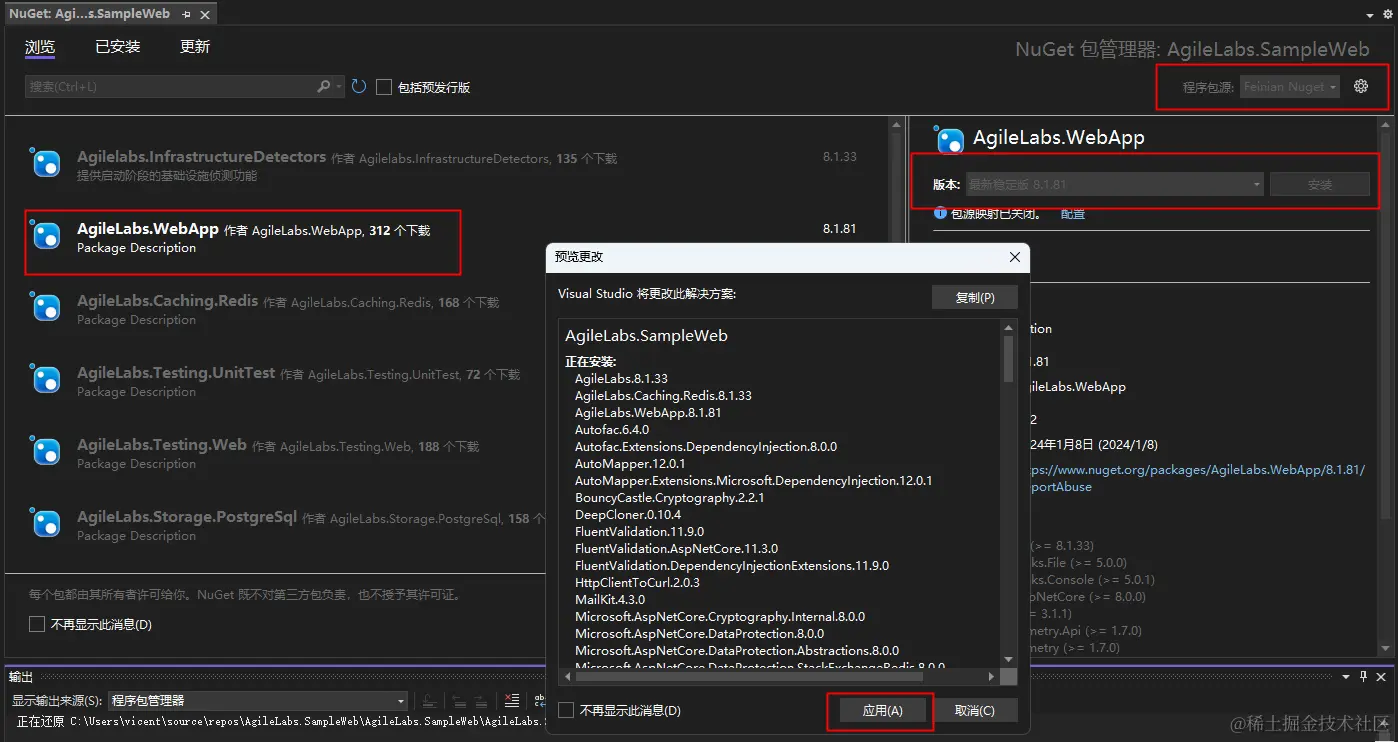Open package source settings gear
Image resolution: width=1398 pixels, height=742 pixels.
click(1361, 86)
